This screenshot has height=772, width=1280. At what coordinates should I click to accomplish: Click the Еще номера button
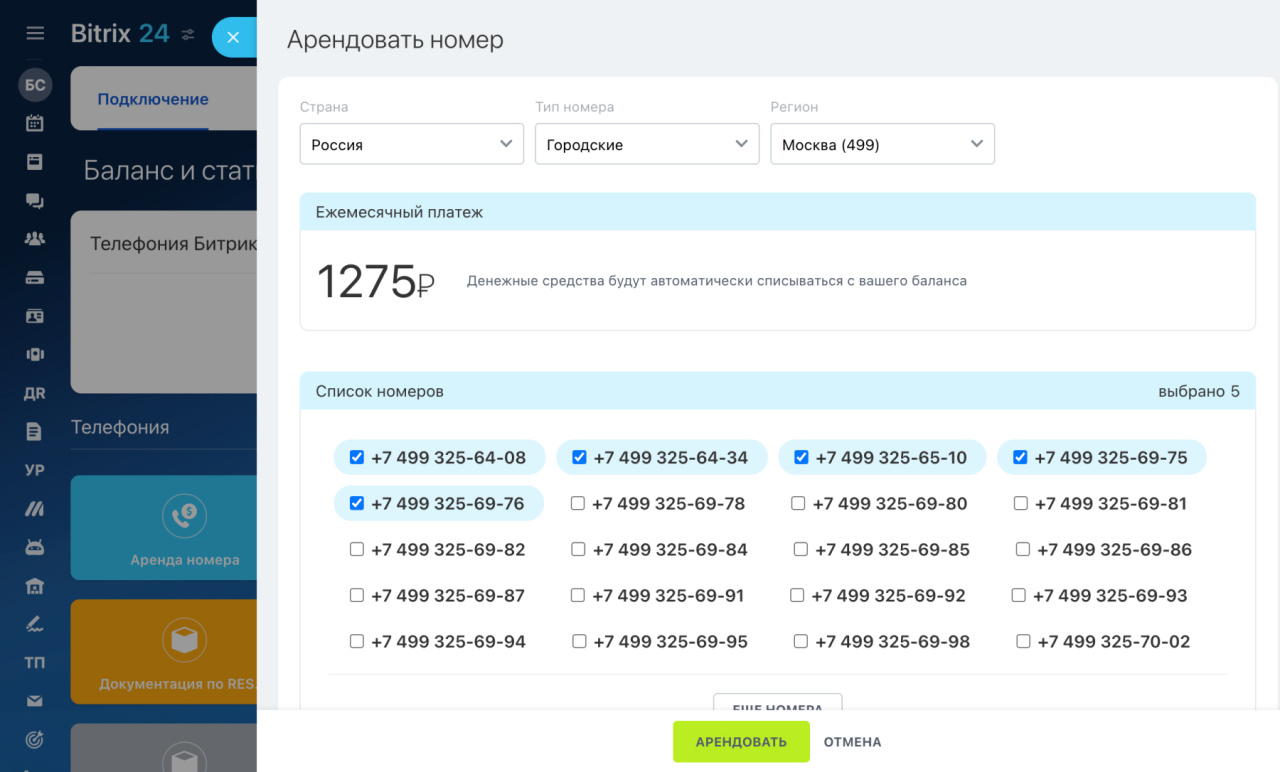point(777,703)
